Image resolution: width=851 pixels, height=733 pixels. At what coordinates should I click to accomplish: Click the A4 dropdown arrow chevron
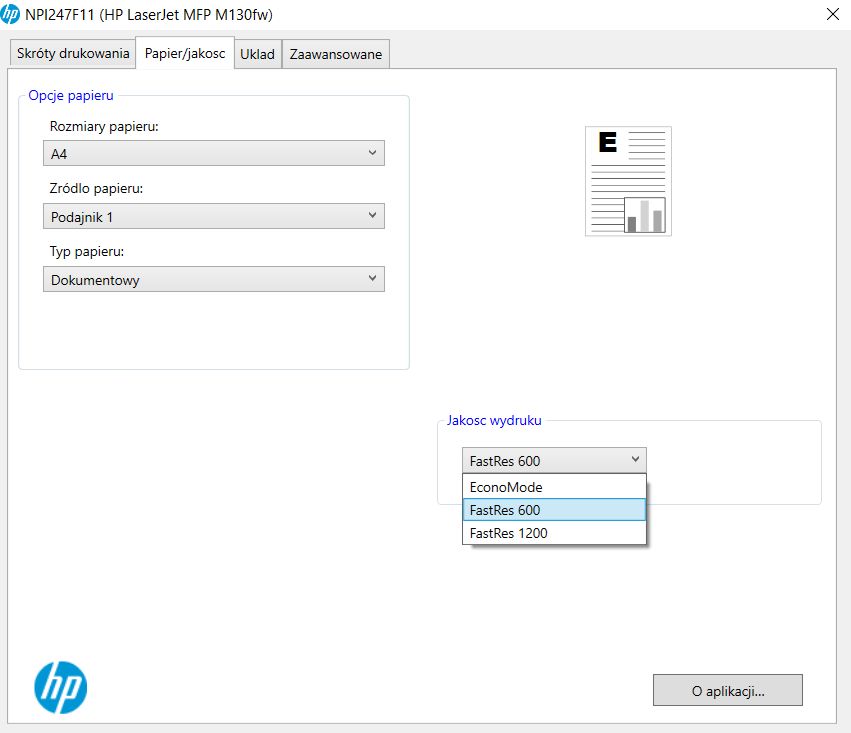(x=372, y=153)
